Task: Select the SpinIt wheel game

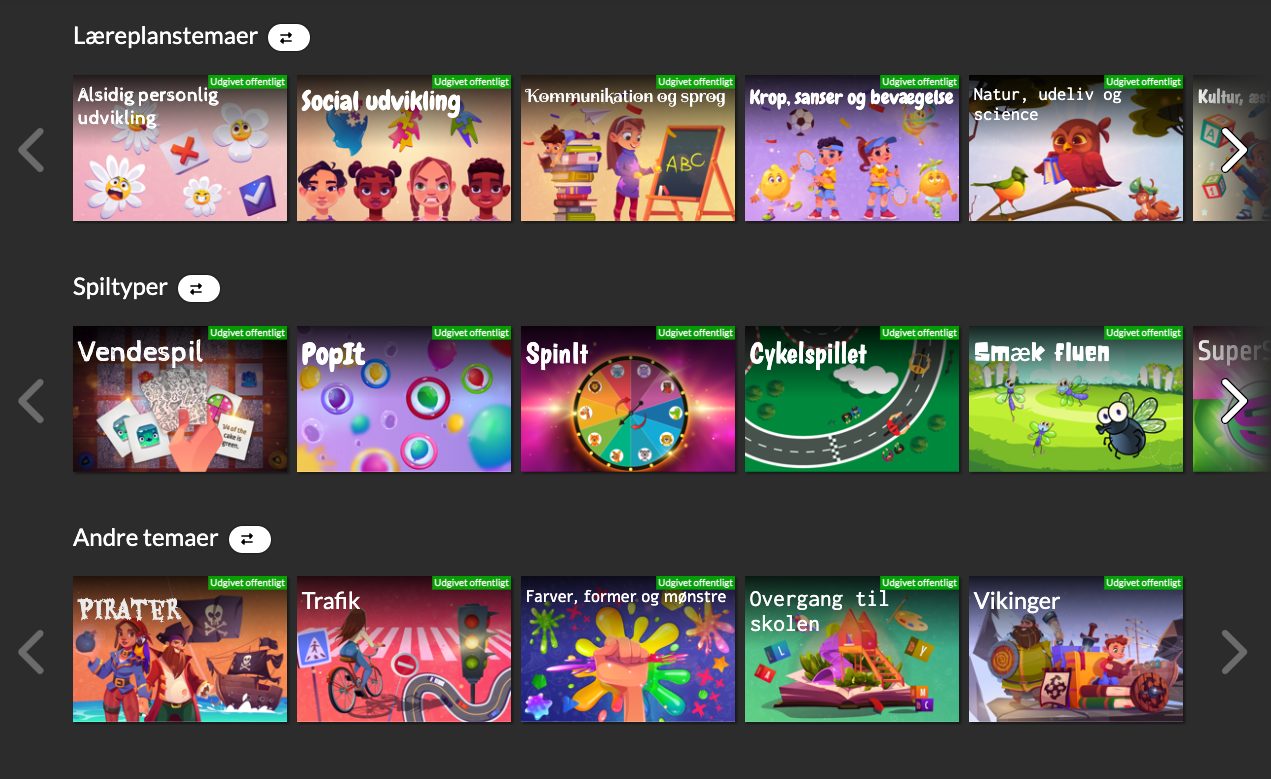Action: [628, 399]
